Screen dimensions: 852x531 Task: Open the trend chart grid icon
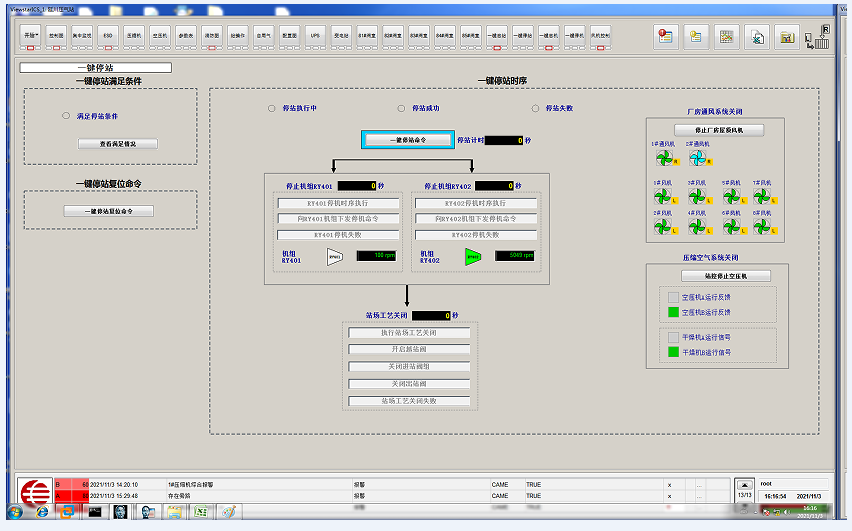pyautogui.click(x=727, y=37)
